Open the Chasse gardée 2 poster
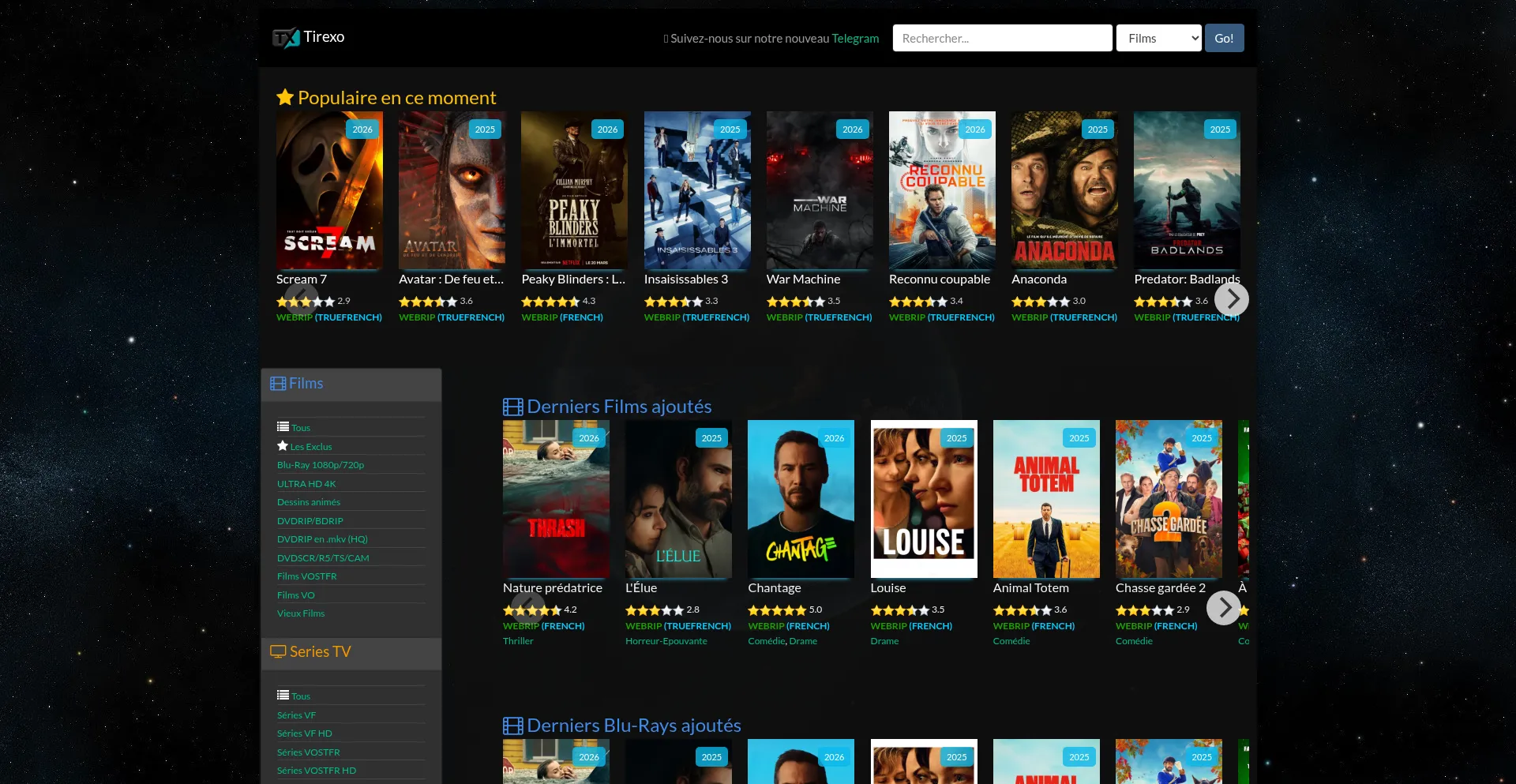 [1169, 499]
